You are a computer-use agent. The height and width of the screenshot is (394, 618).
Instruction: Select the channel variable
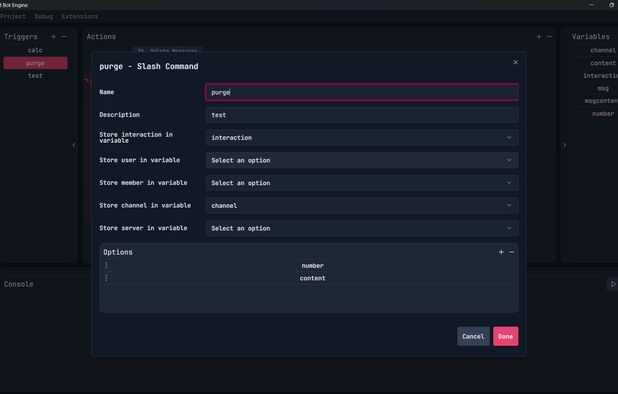[603, 50]
